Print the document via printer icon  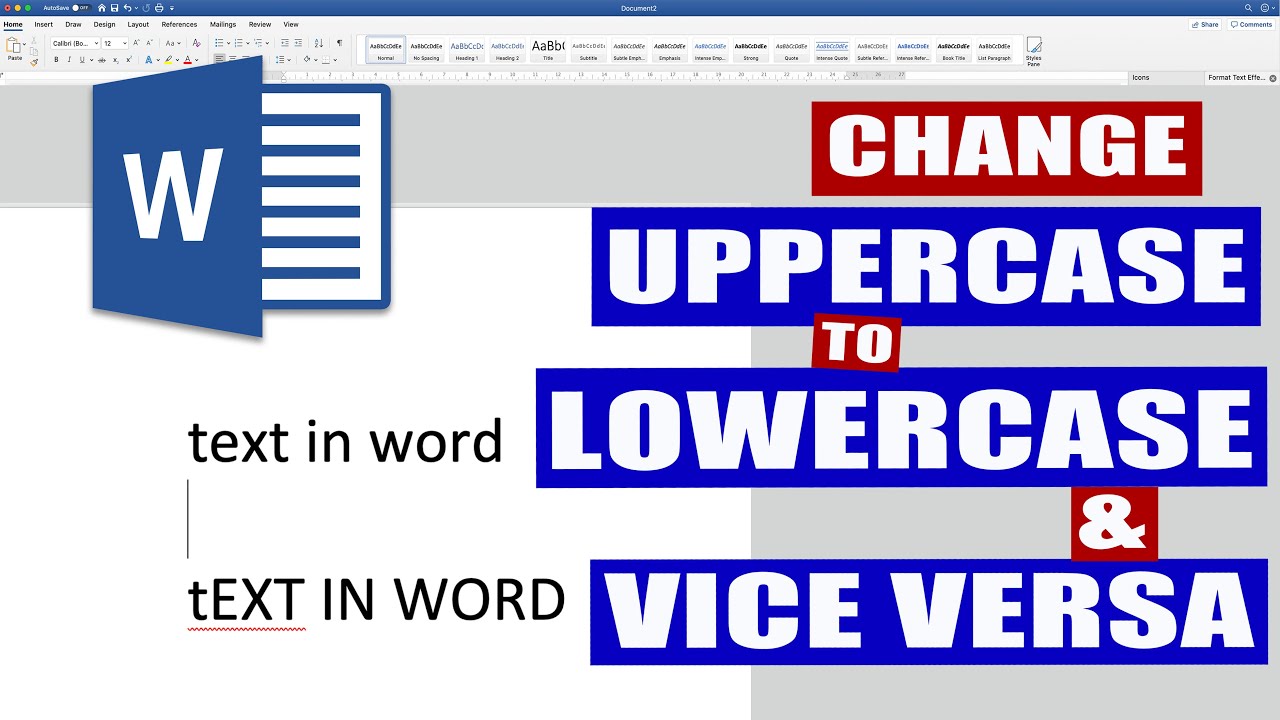click(x=159, y=8)
